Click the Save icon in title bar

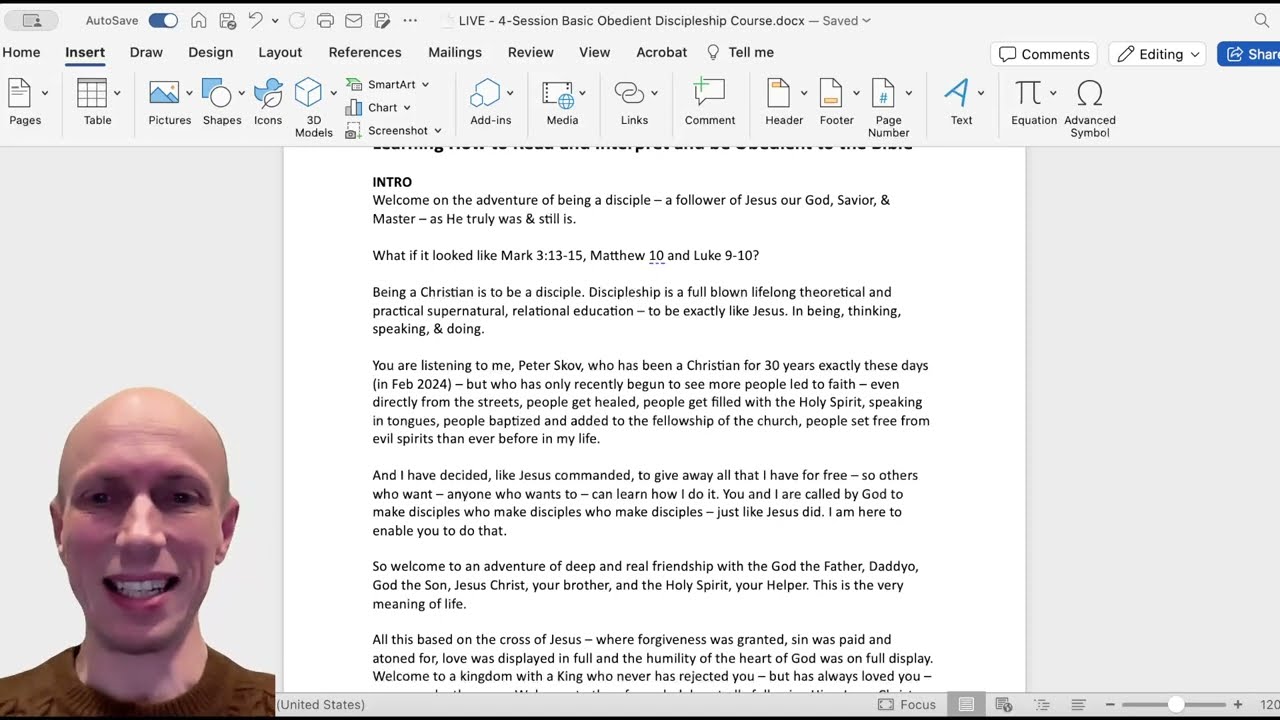227,20
